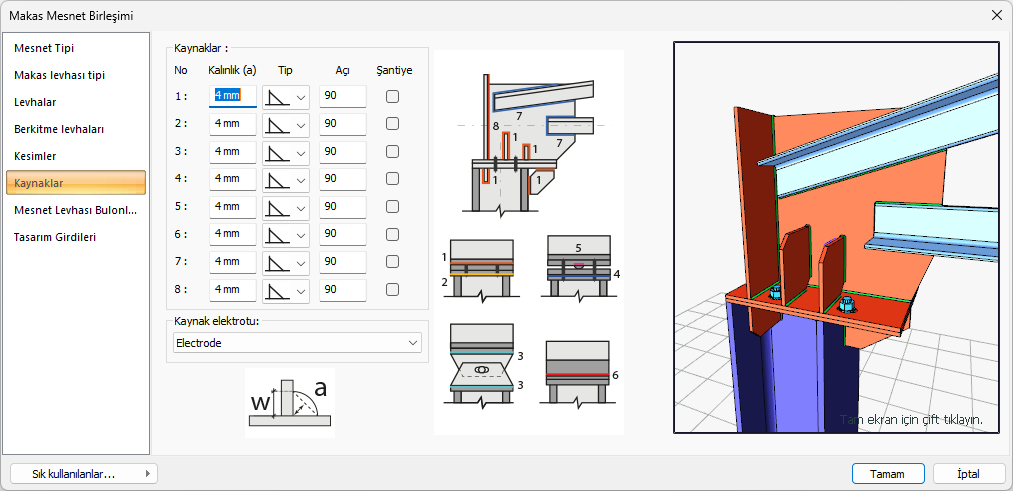1013x491 pixels.
Task: Click the weld thickness legend diagram
Action: [289, 403]
